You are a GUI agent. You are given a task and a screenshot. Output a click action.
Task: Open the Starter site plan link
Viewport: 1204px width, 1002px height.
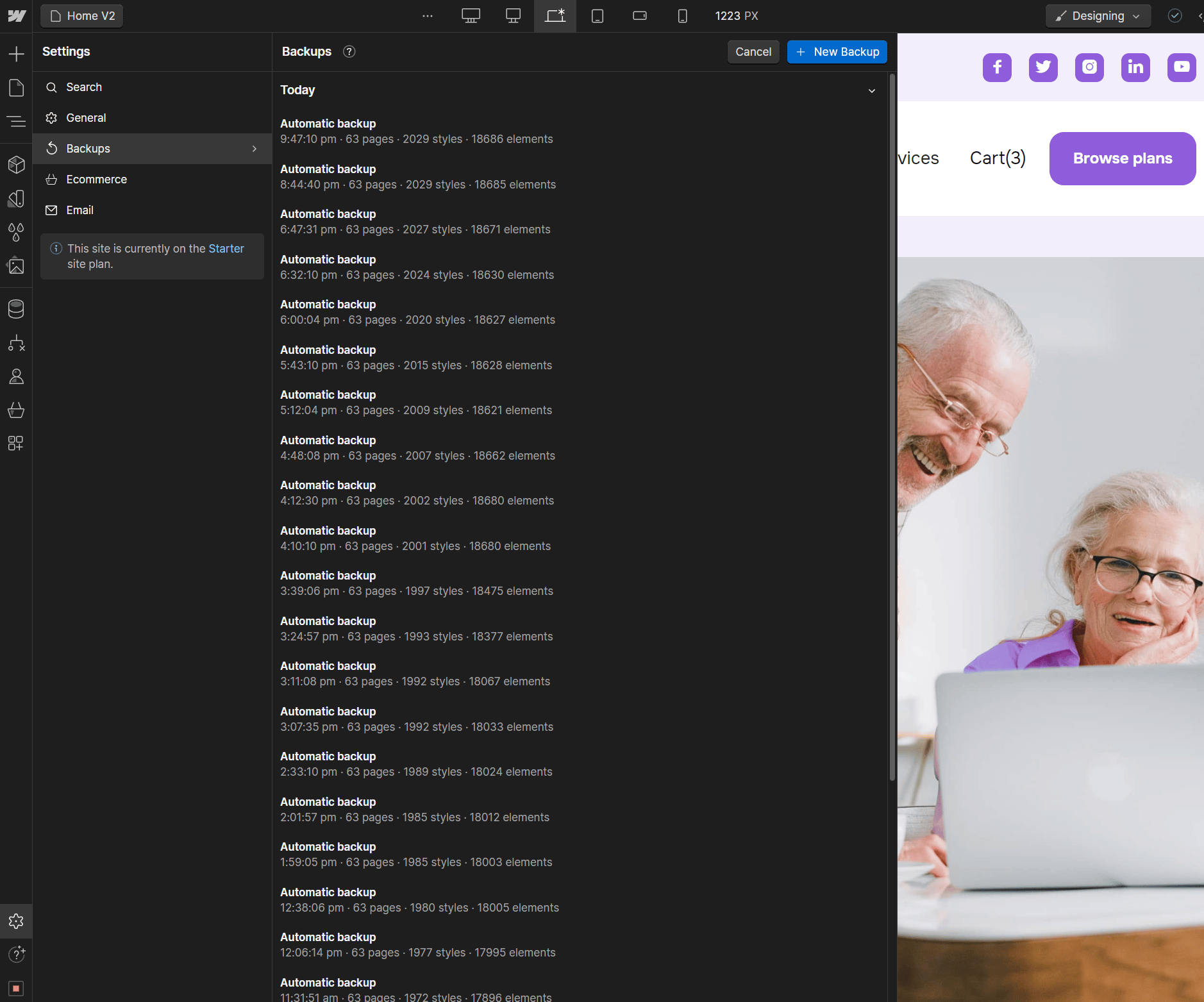coord(226,249)
